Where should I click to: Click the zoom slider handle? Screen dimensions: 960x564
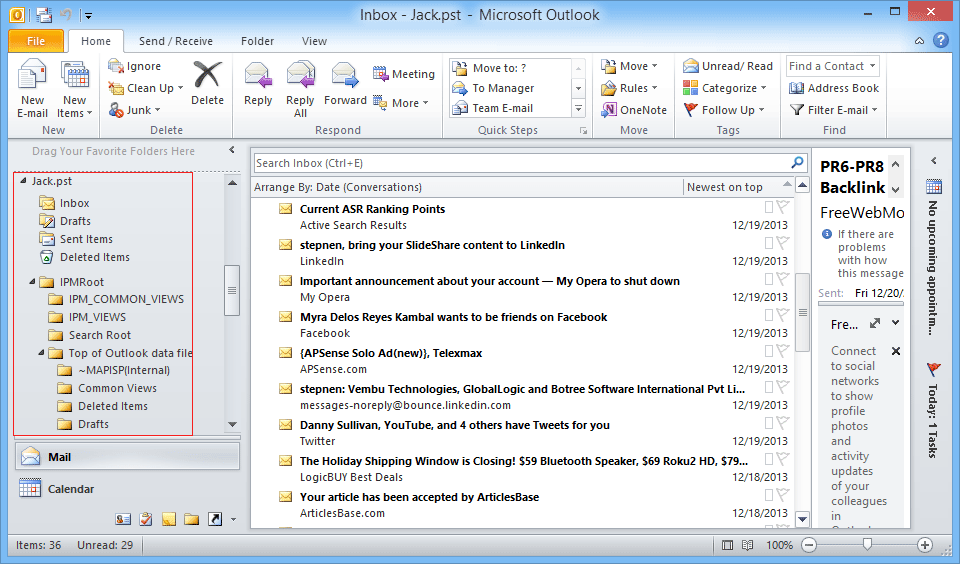867,544
